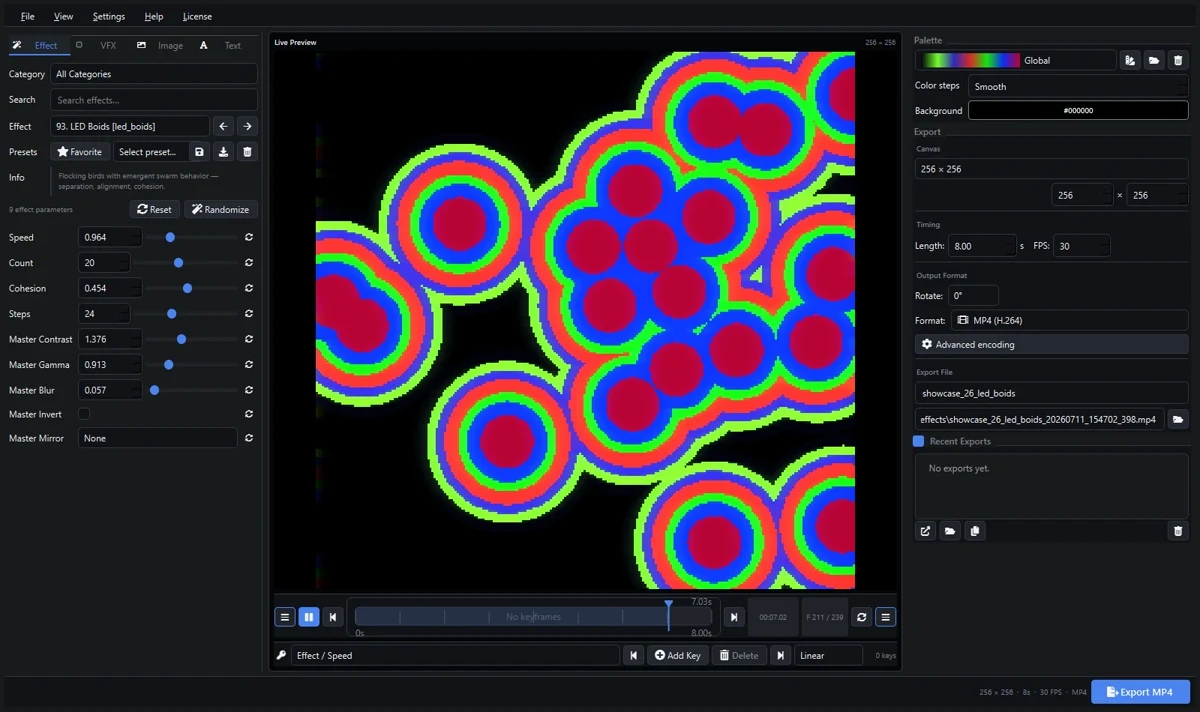
Task: Switch to the VFX tab
Action: 97,45
